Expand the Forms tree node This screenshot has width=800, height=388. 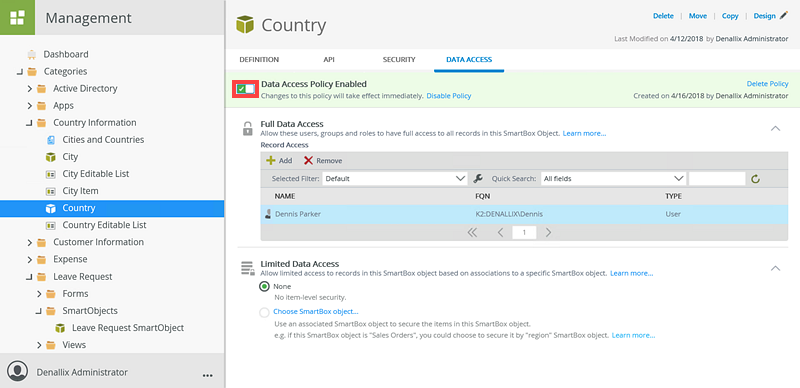[39, 294]
